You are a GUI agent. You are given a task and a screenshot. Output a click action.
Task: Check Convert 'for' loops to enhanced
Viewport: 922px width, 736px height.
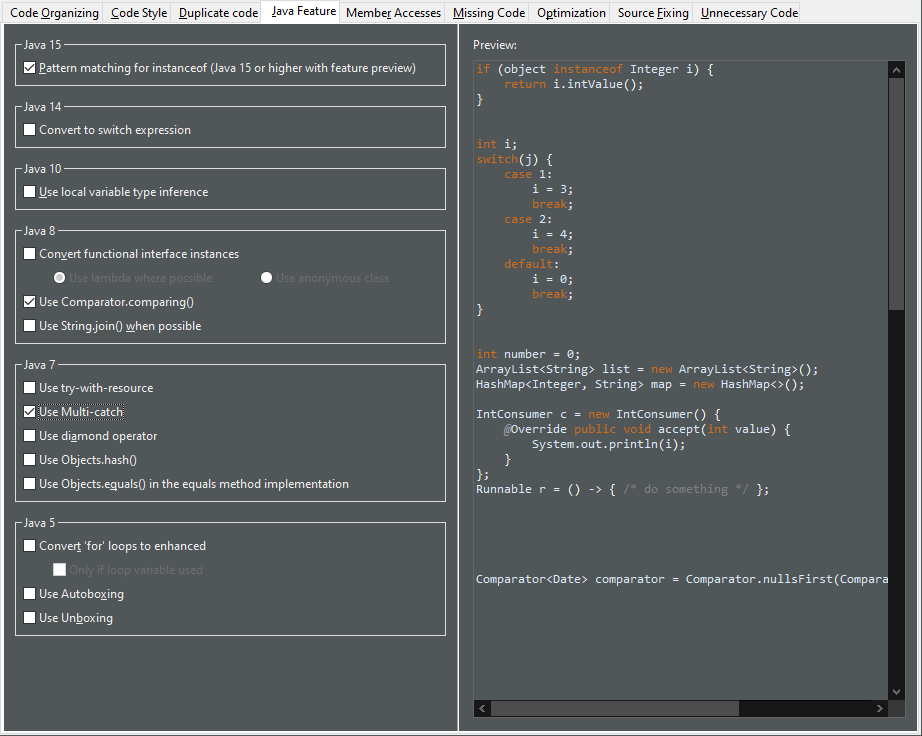click(29, 546)
